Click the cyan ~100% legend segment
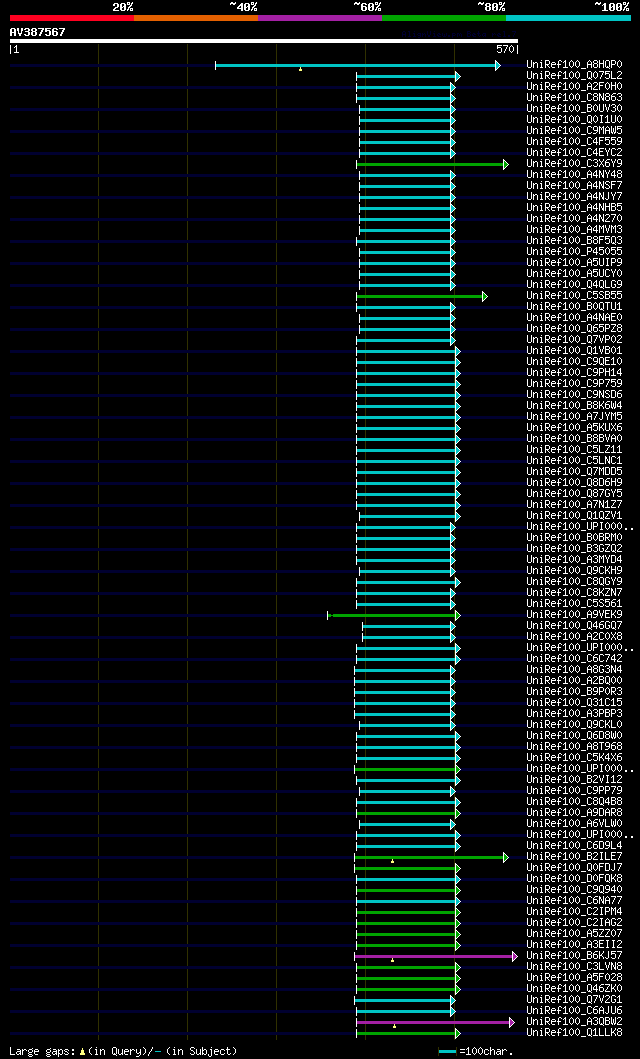Viewport: 640px width, 1059px height. 568,18
